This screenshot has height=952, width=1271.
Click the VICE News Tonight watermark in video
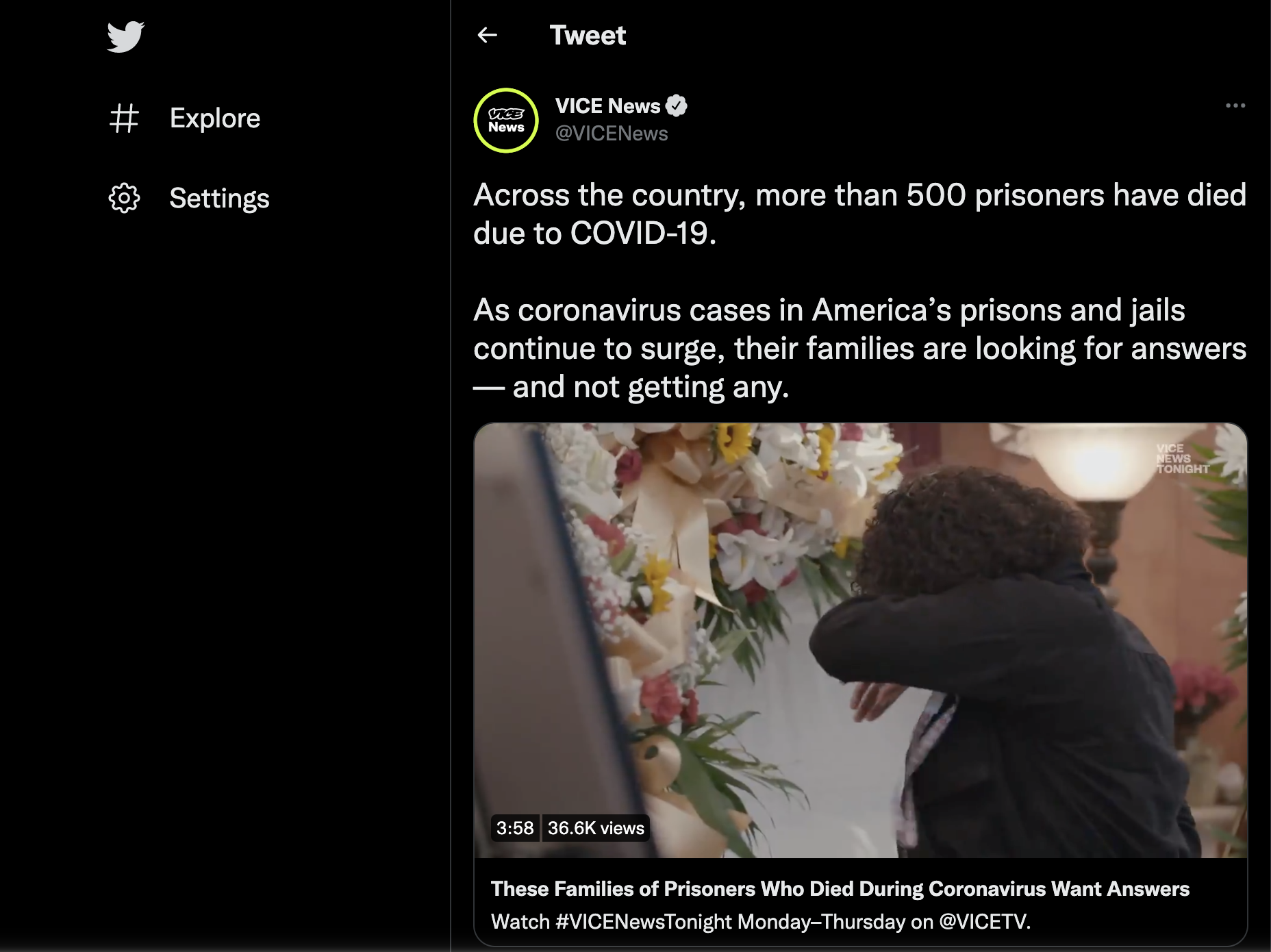1182,459
